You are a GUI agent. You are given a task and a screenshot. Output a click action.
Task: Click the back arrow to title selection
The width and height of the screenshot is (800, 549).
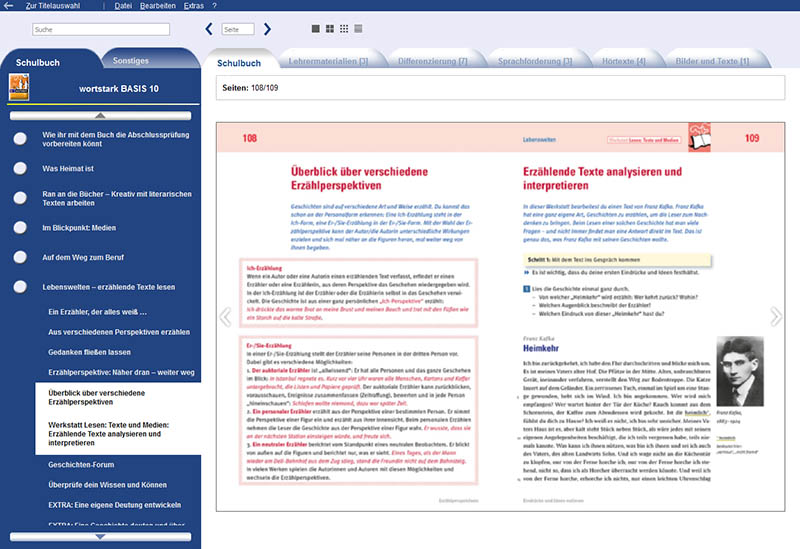click(8, 6)
